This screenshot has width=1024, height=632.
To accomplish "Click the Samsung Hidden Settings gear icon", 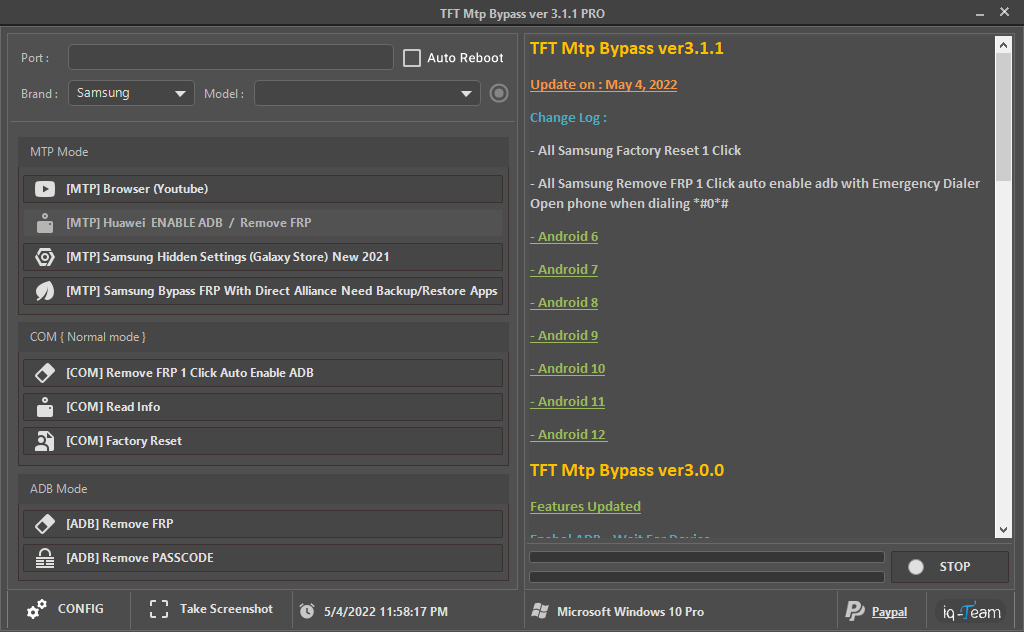I will tap(44, 257).
